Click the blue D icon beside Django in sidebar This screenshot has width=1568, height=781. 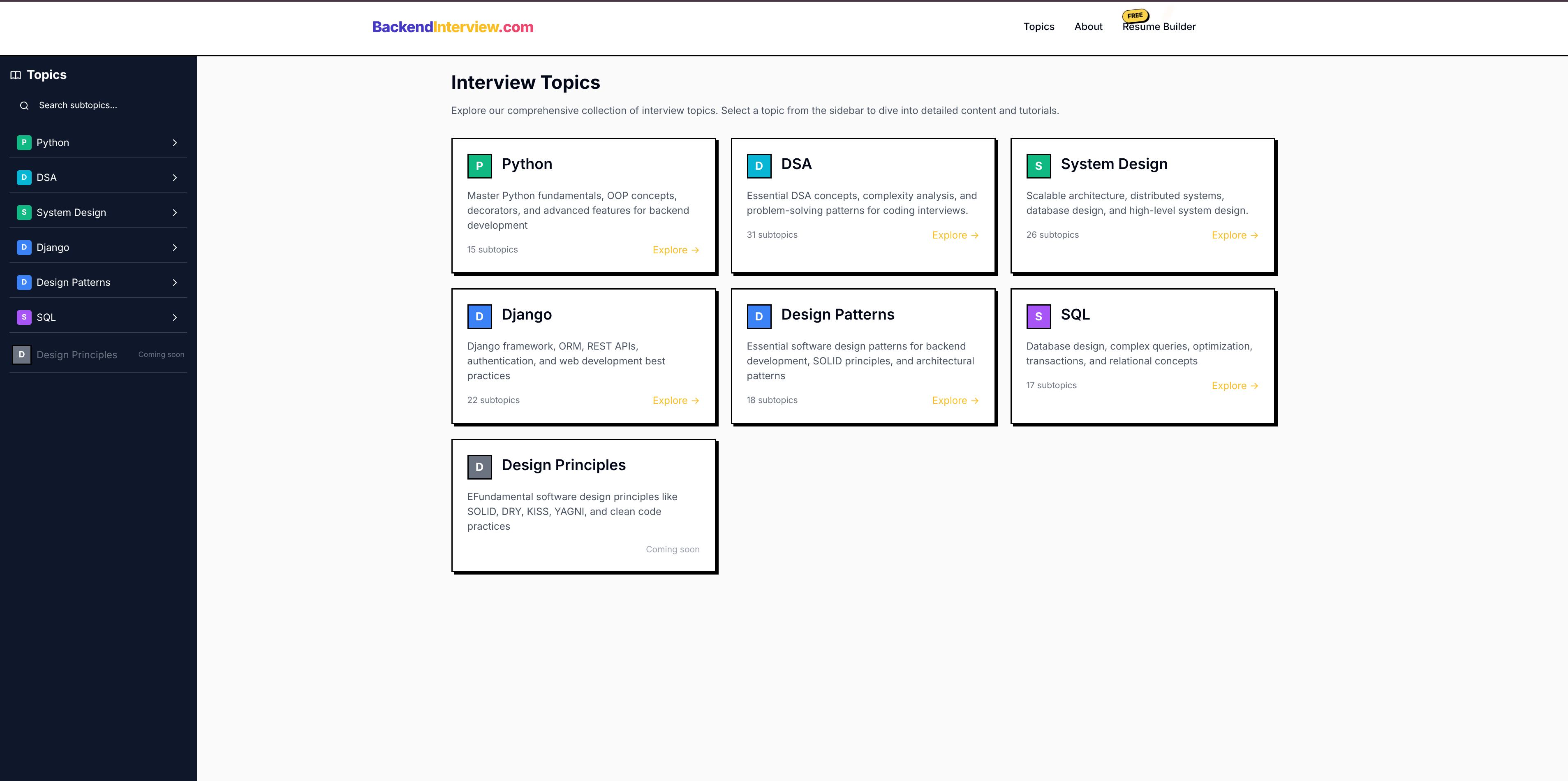[x=24, y=247]
